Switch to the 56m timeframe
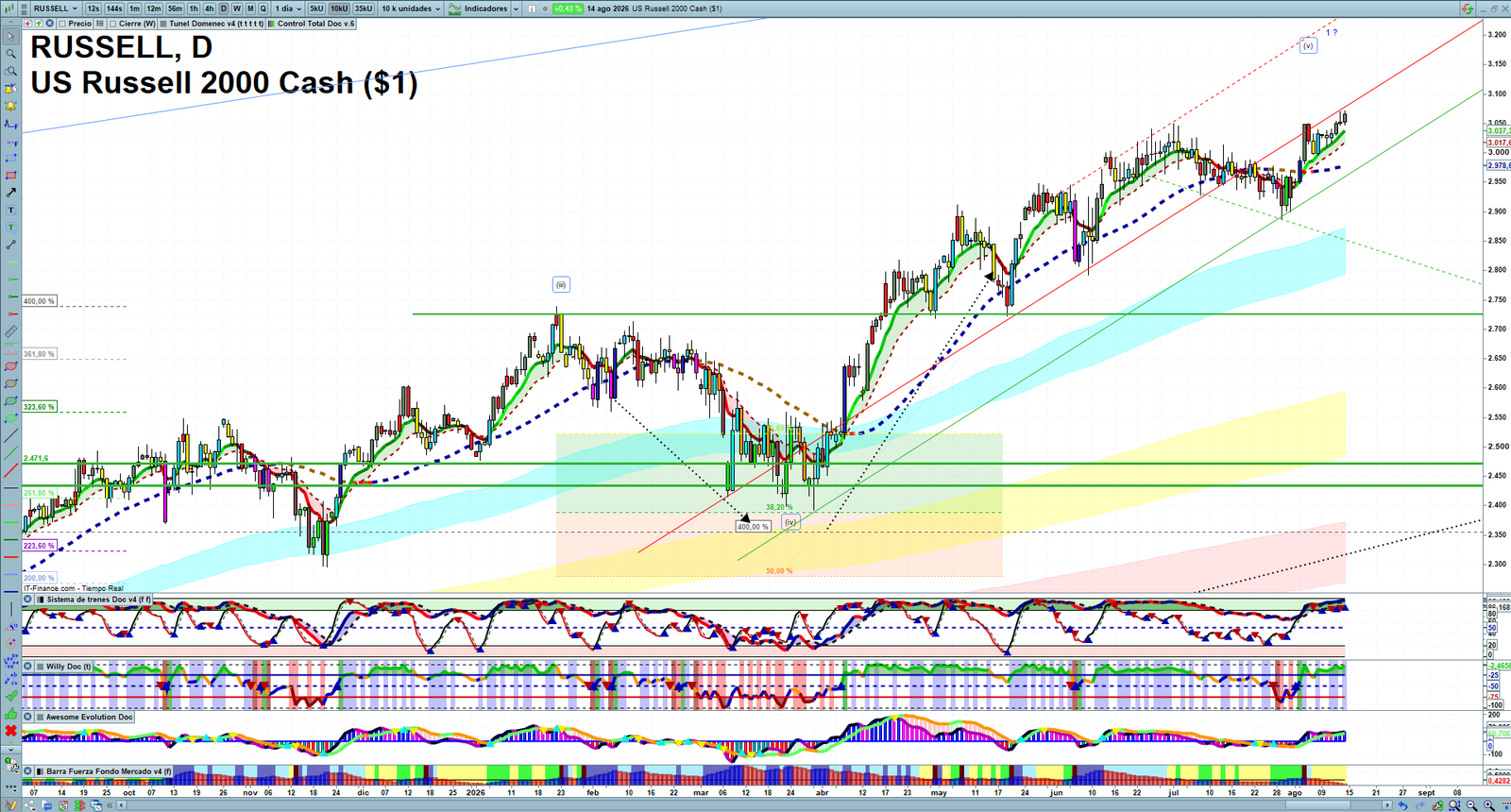Screen dimensions: 1511x812 [x=176, y=8]
